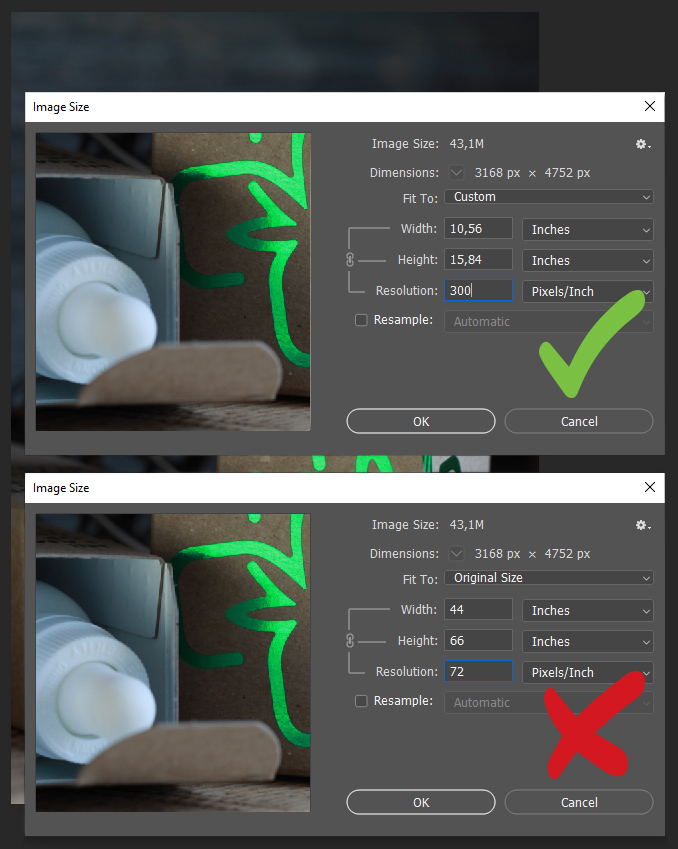Click Width field containing 44

tap(478, 610)
